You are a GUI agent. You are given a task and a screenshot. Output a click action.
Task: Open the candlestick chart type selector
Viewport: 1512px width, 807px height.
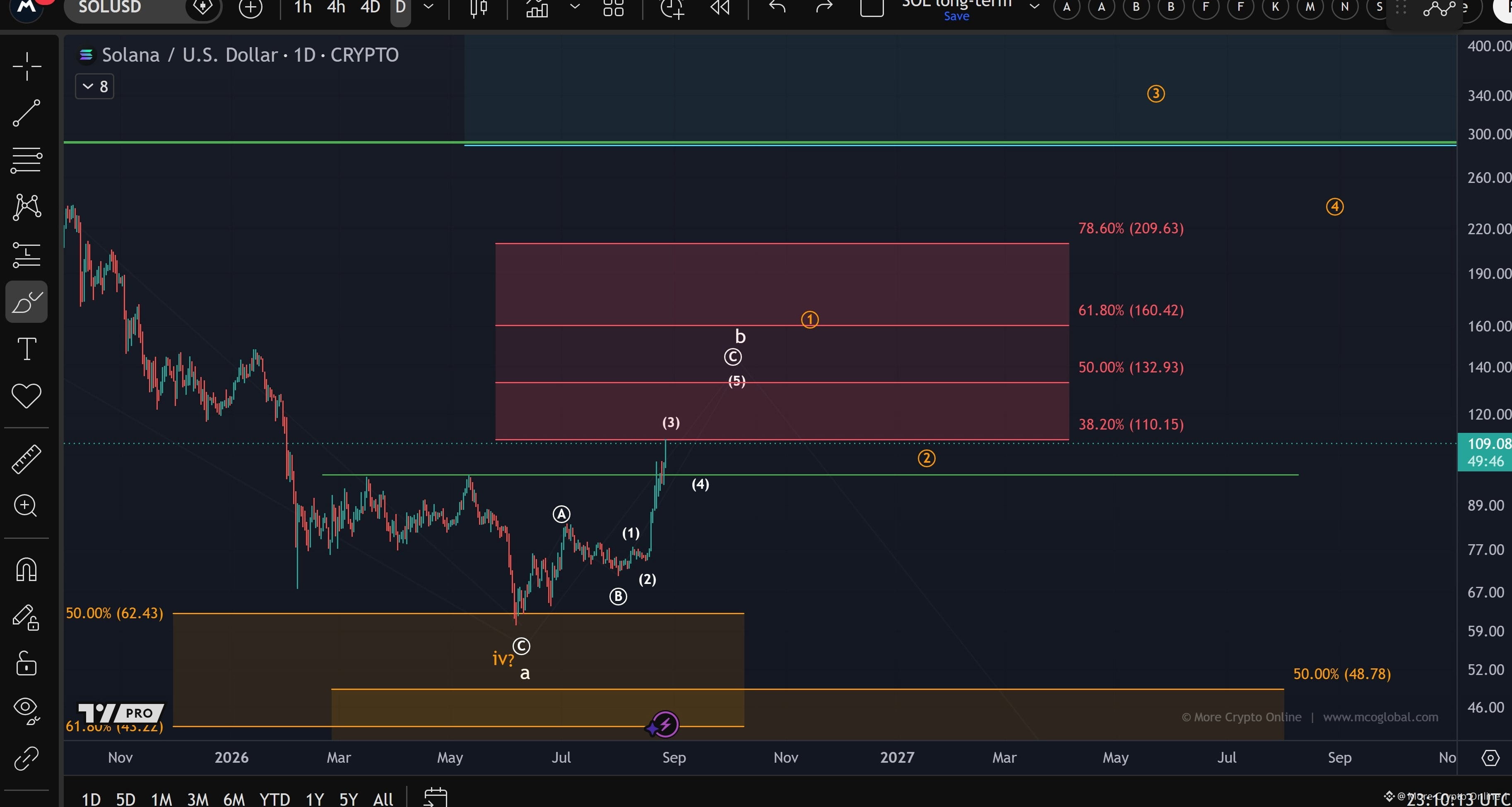point(479,7)
